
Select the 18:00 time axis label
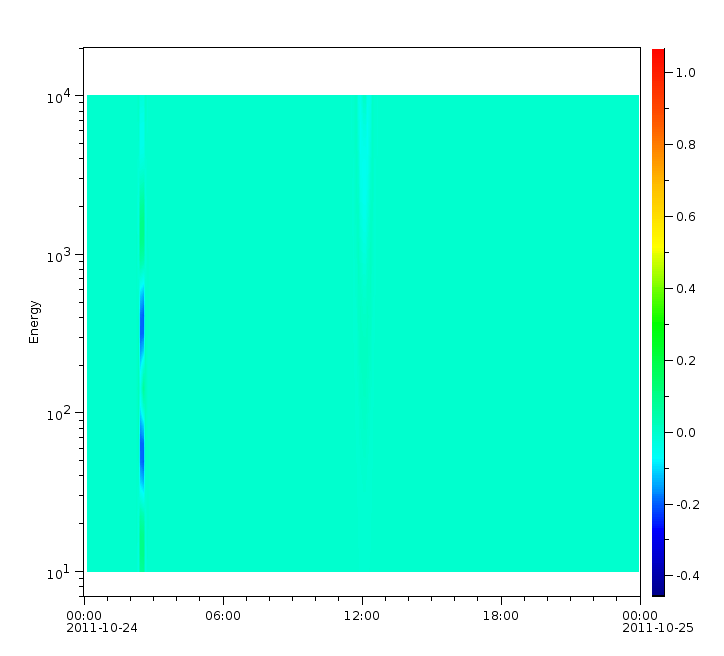click(x=500, y=616)
